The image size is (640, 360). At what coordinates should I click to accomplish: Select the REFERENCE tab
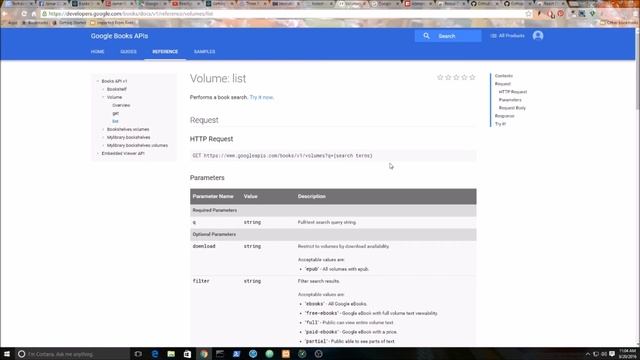point(165,52)
